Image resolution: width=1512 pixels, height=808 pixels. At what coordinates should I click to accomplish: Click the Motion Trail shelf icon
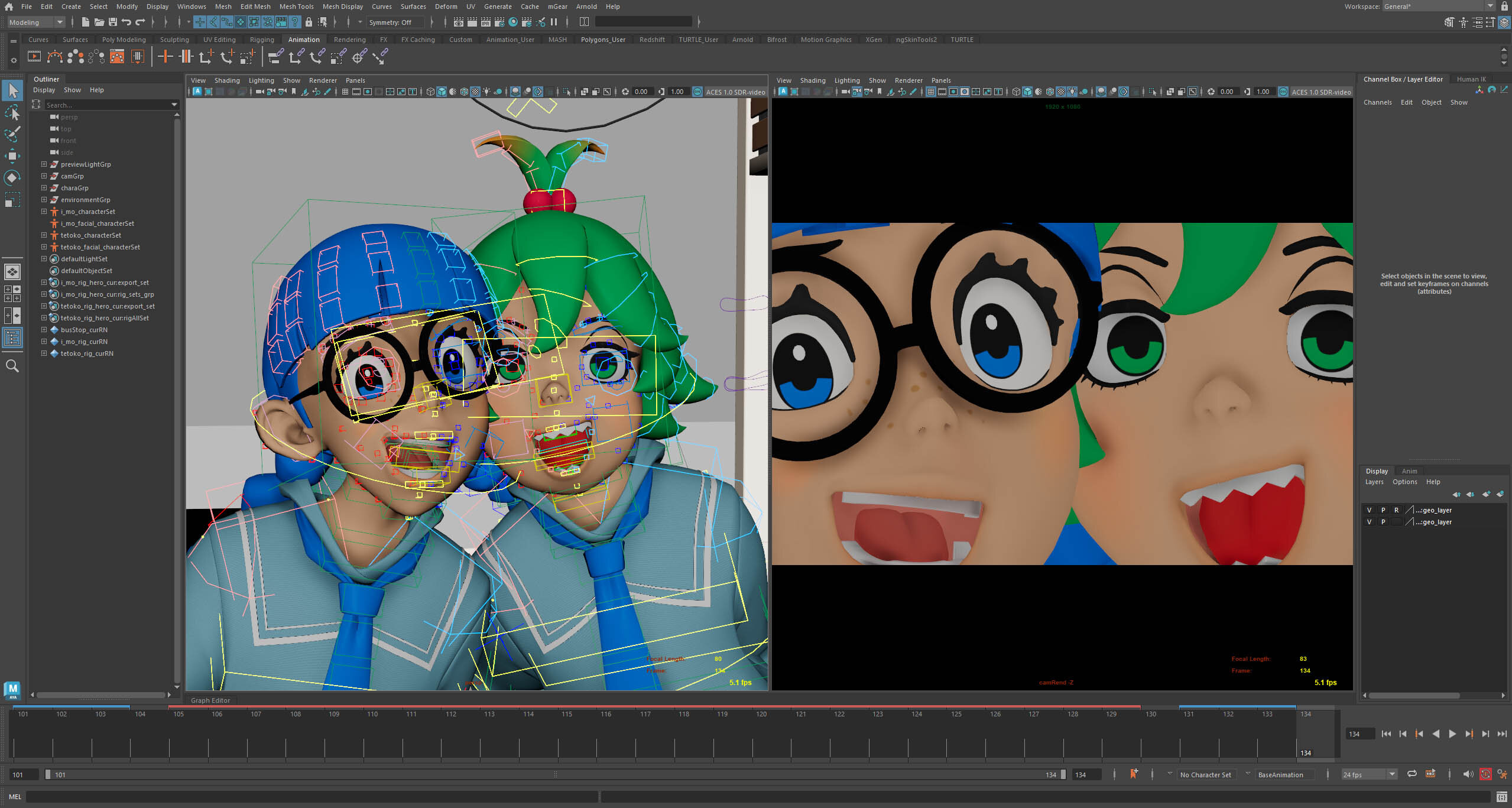pyautogui.click(x=54, y=57)
